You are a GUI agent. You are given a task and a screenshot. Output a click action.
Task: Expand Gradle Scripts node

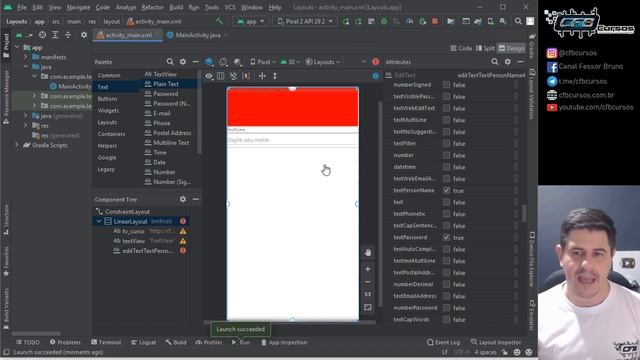click(x=17, y=145)
